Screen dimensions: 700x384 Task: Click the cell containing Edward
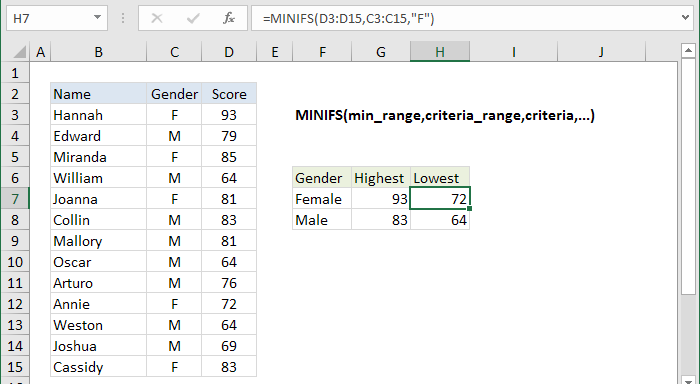click(99, 136)
